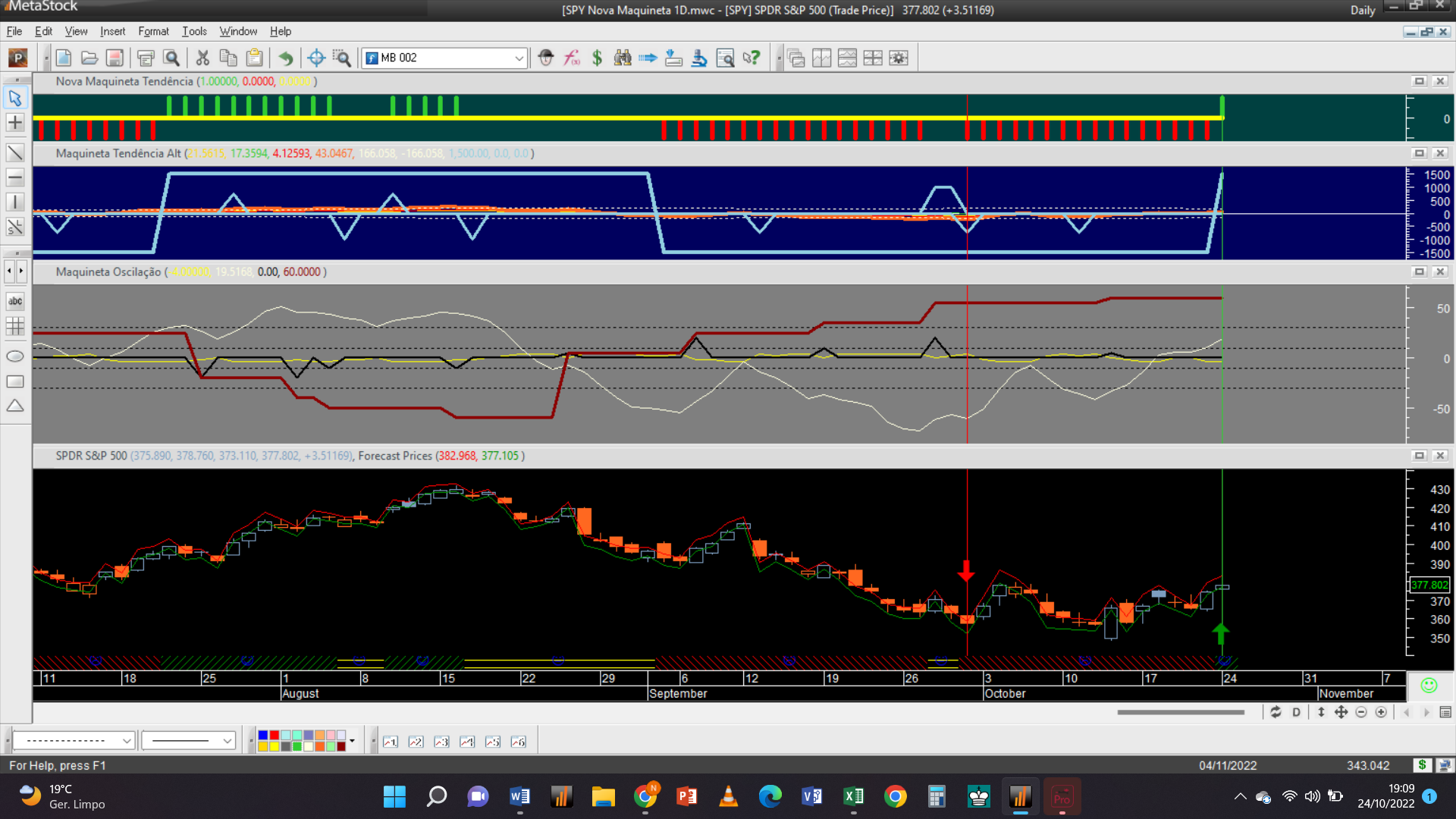The width and height of the screenshot is (1456, 819).
Task: Maximize the Maquineta Oscilação inner pane
Action: 1420,271
